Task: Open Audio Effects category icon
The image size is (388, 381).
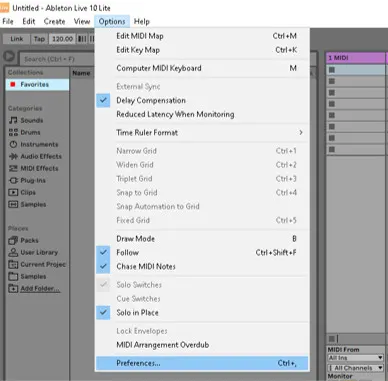Action: pyautogui.click(x=13, y=156)
